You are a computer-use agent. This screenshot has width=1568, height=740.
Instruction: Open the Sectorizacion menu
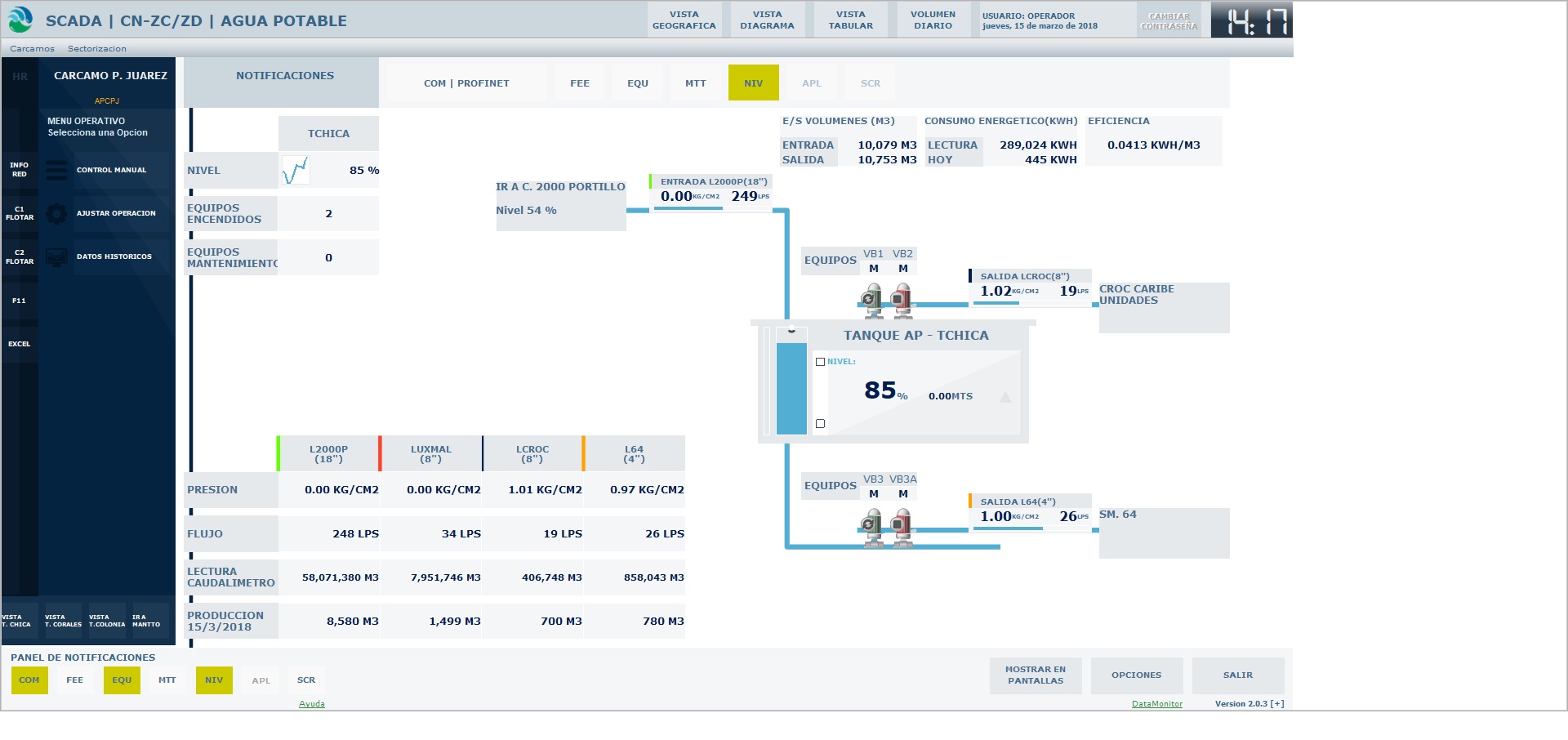coord(97,49)
